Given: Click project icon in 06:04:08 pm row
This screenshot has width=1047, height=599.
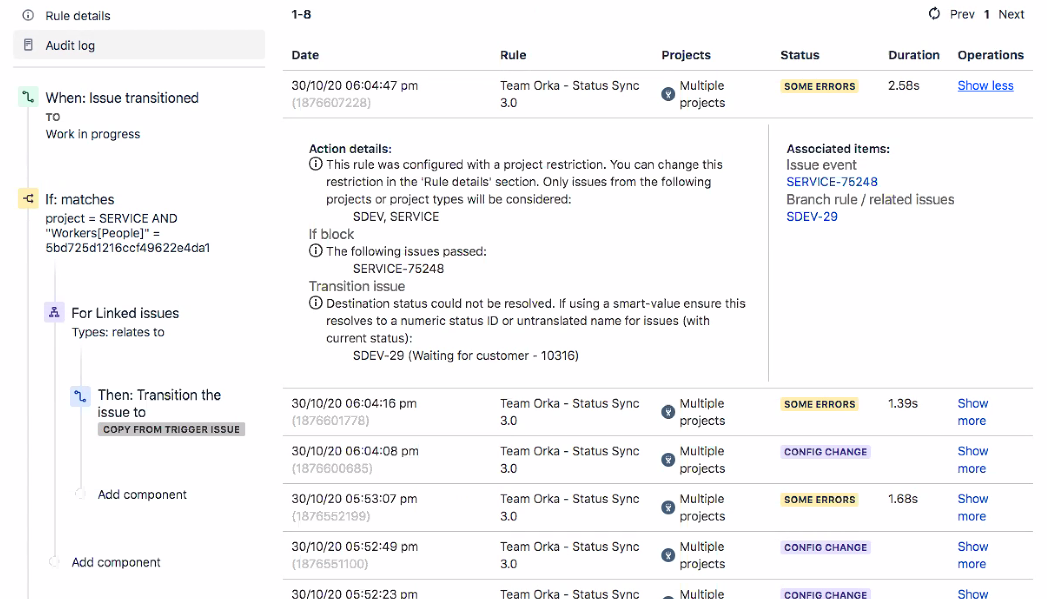Looking at the screenshot, I should click(x=668, y=459).
